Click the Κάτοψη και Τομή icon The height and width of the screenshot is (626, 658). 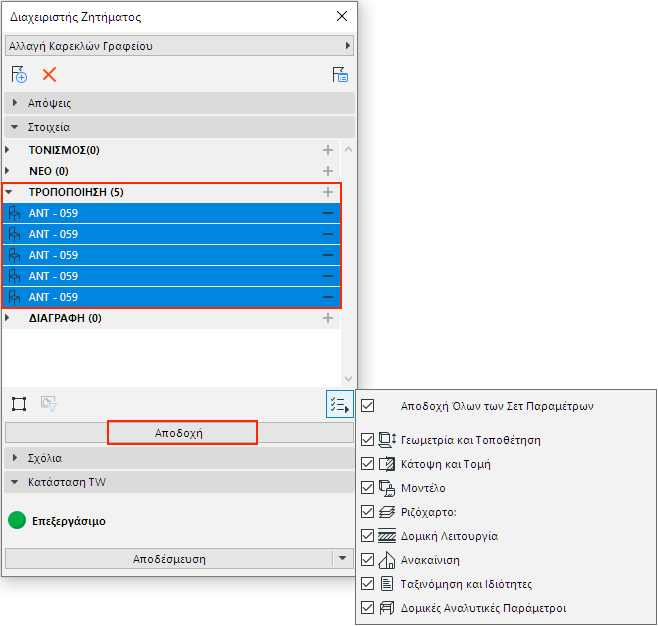pyautogui.click(x=387, y=464)
